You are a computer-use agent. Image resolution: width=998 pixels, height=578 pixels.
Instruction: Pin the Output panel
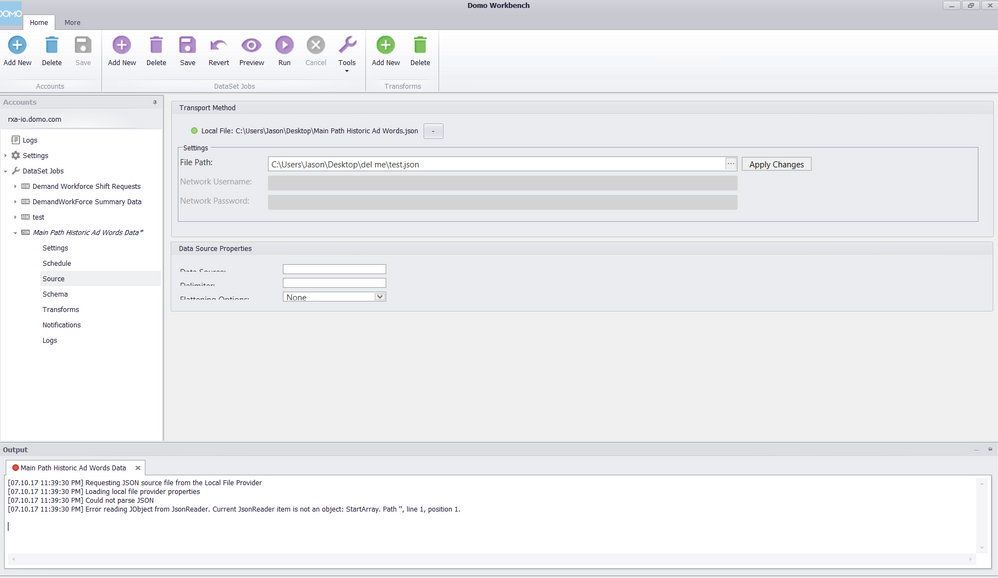(x=990, y=449)
